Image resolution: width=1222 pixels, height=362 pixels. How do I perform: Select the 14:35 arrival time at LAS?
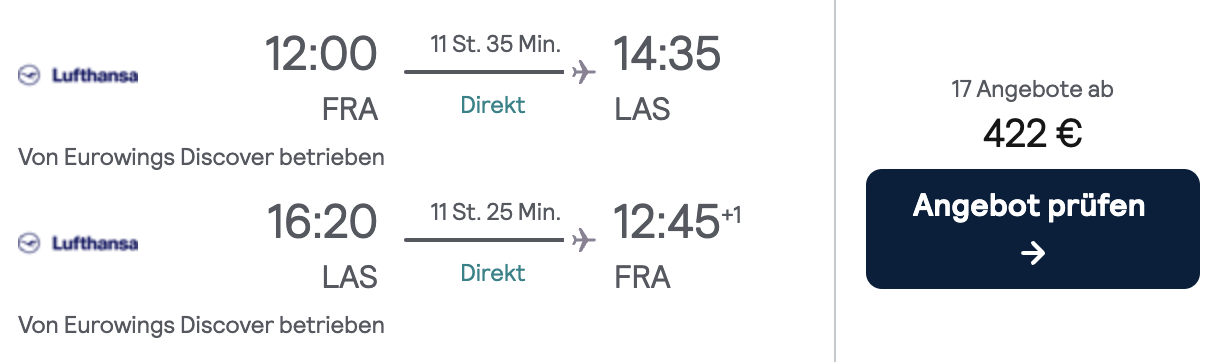point(666,54)
